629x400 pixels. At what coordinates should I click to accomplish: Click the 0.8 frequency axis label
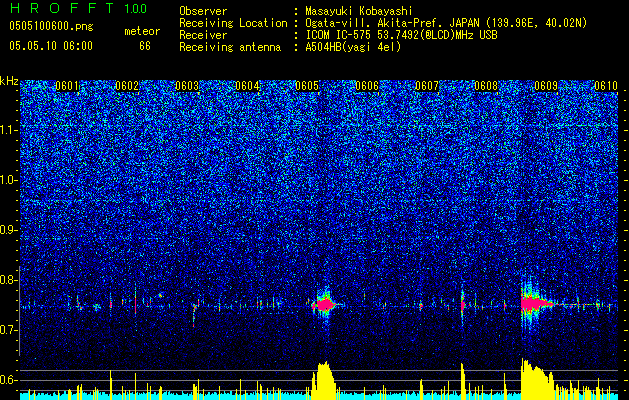pos(9,280)
